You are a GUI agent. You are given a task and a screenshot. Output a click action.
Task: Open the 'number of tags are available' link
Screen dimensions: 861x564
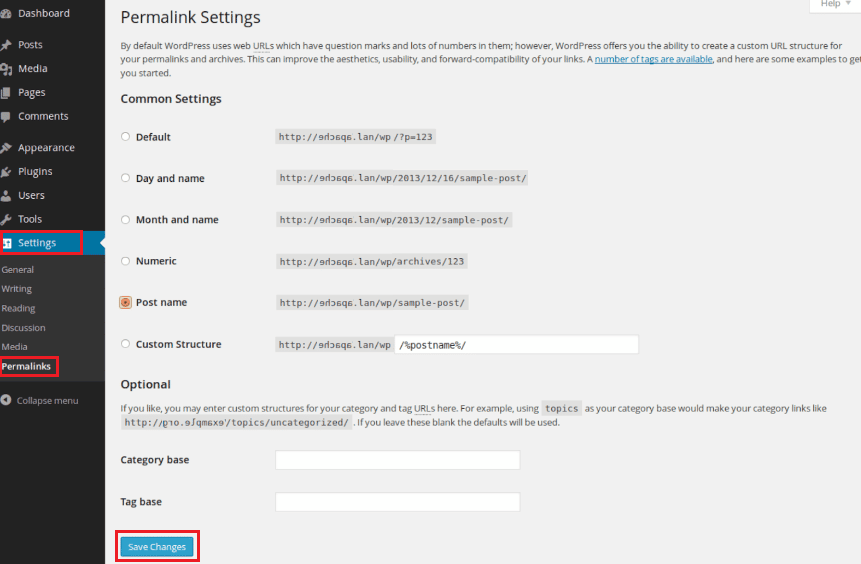(x=653, y=59)
